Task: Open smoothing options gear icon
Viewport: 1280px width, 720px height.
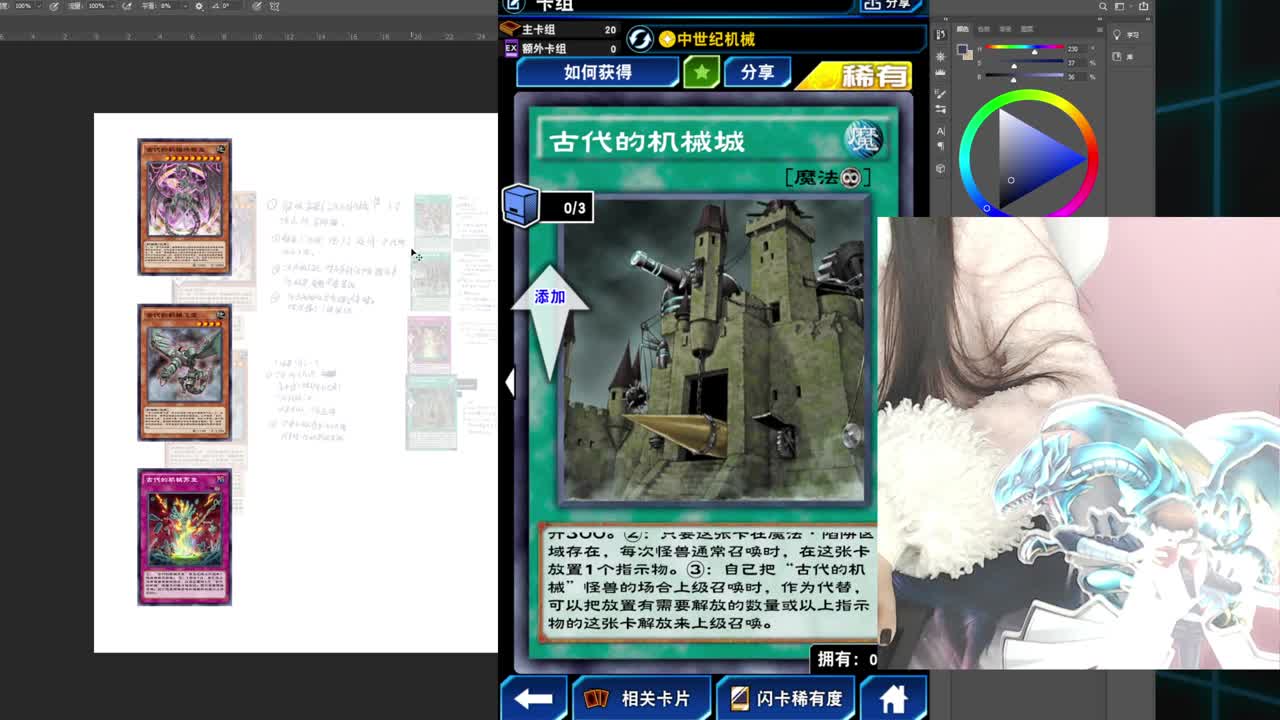Action: coord(199,6)
